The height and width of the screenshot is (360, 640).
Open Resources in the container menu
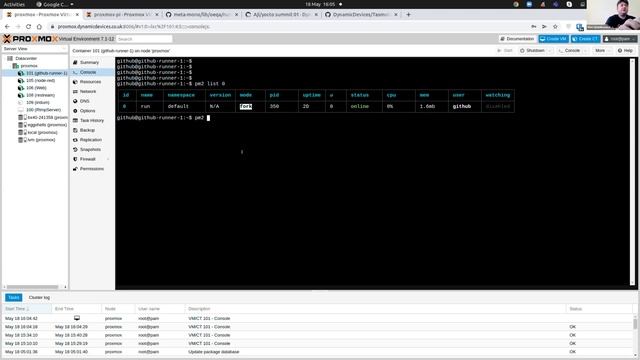pyautogui.click(x=90, y=82)
